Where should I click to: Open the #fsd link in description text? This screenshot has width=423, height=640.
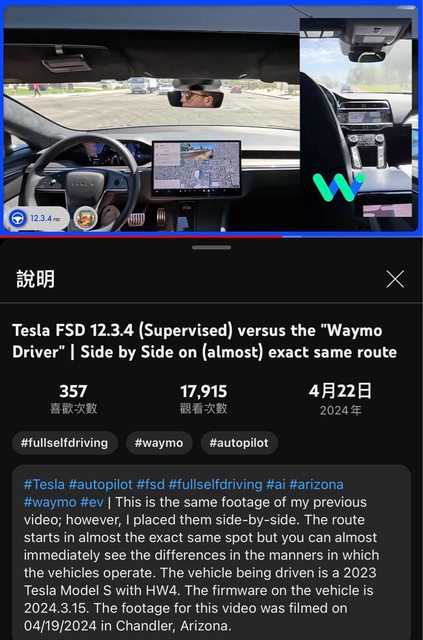tap(151, 484)
